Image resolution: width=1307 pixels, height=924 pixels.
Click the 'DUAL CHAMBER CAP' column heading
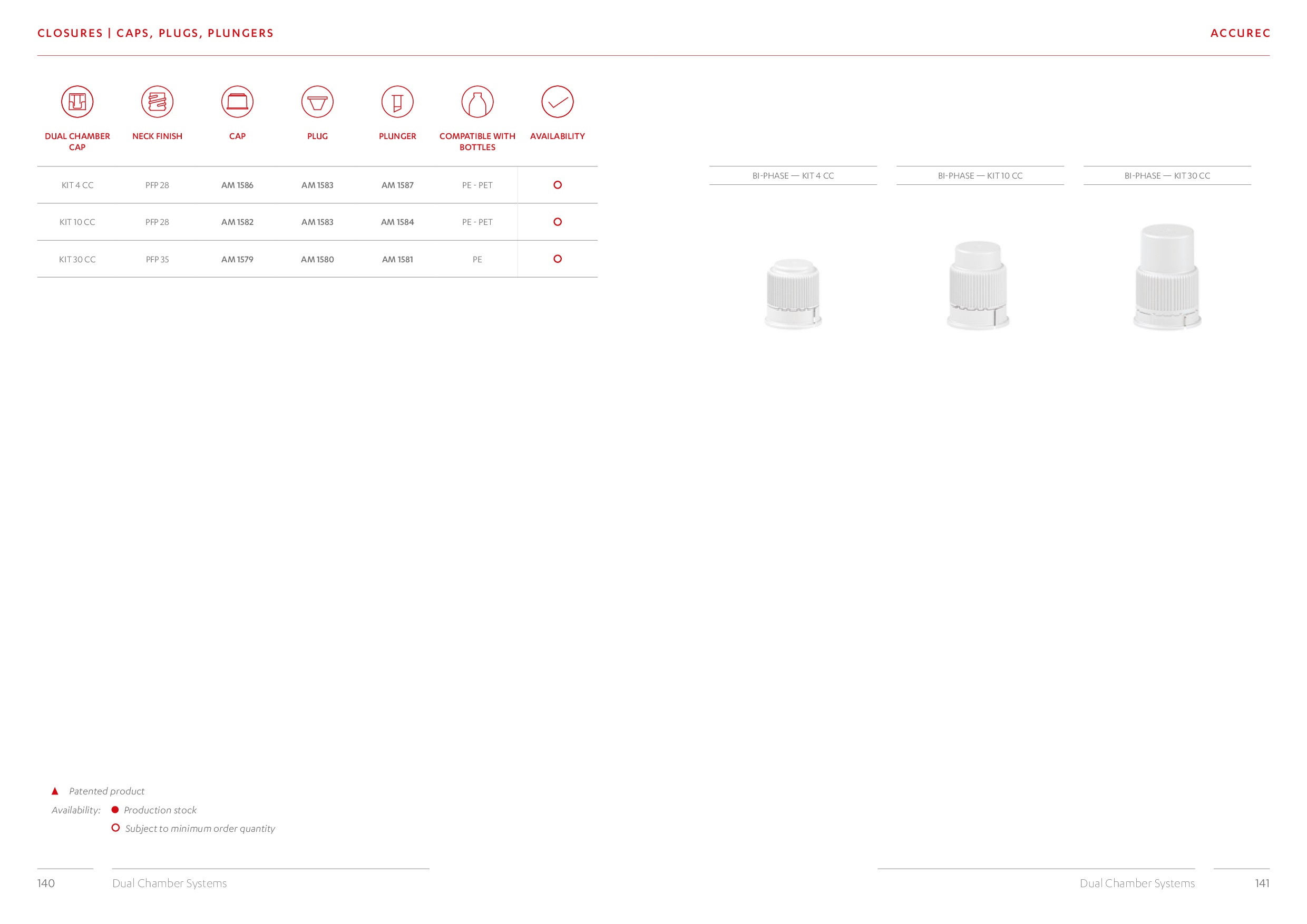click(x=77, y=142)
